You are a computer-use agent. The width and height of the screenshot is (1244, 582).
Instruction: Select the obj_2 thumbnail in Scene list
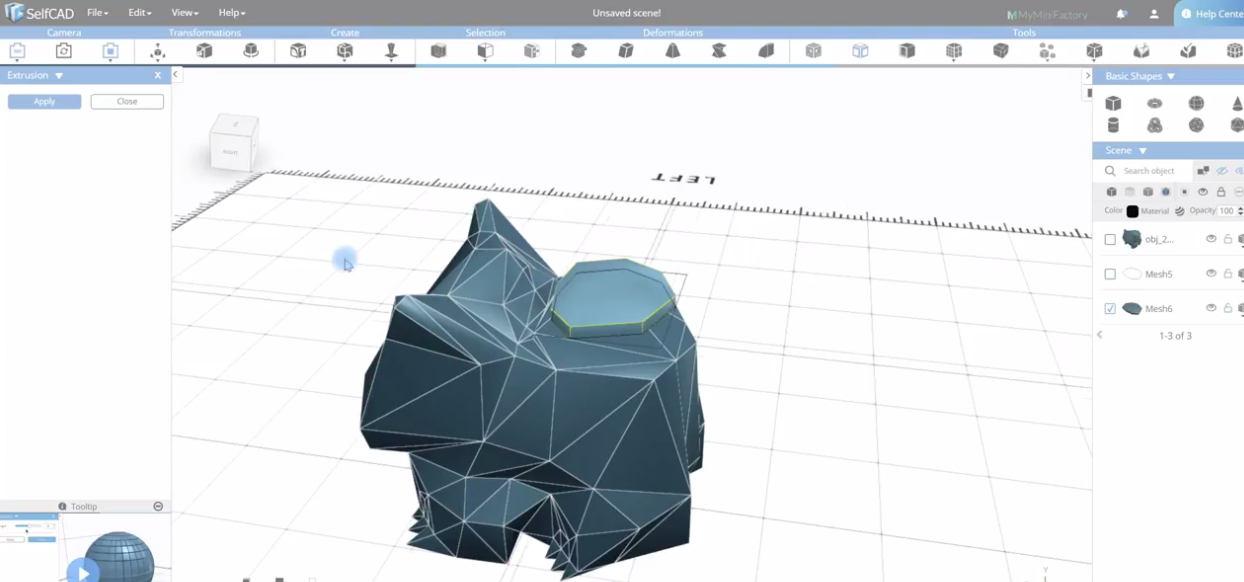(x=1132, y=239)
